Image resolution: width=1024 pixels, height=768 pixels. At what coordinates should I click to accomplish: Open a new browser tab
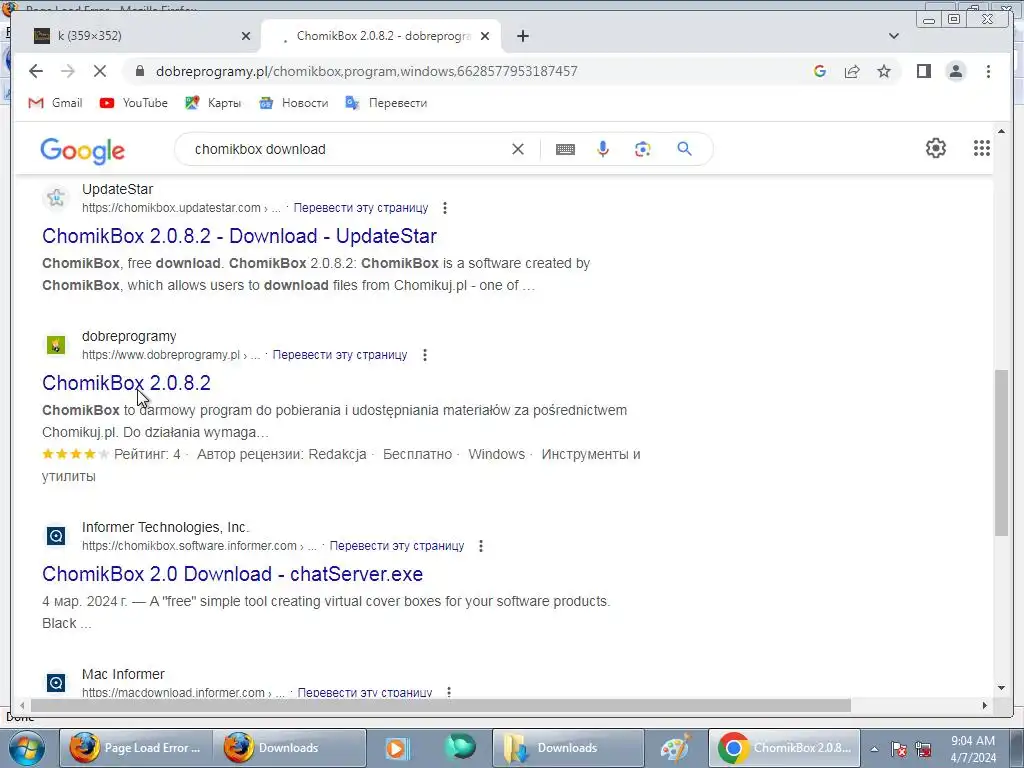point(522,36)
